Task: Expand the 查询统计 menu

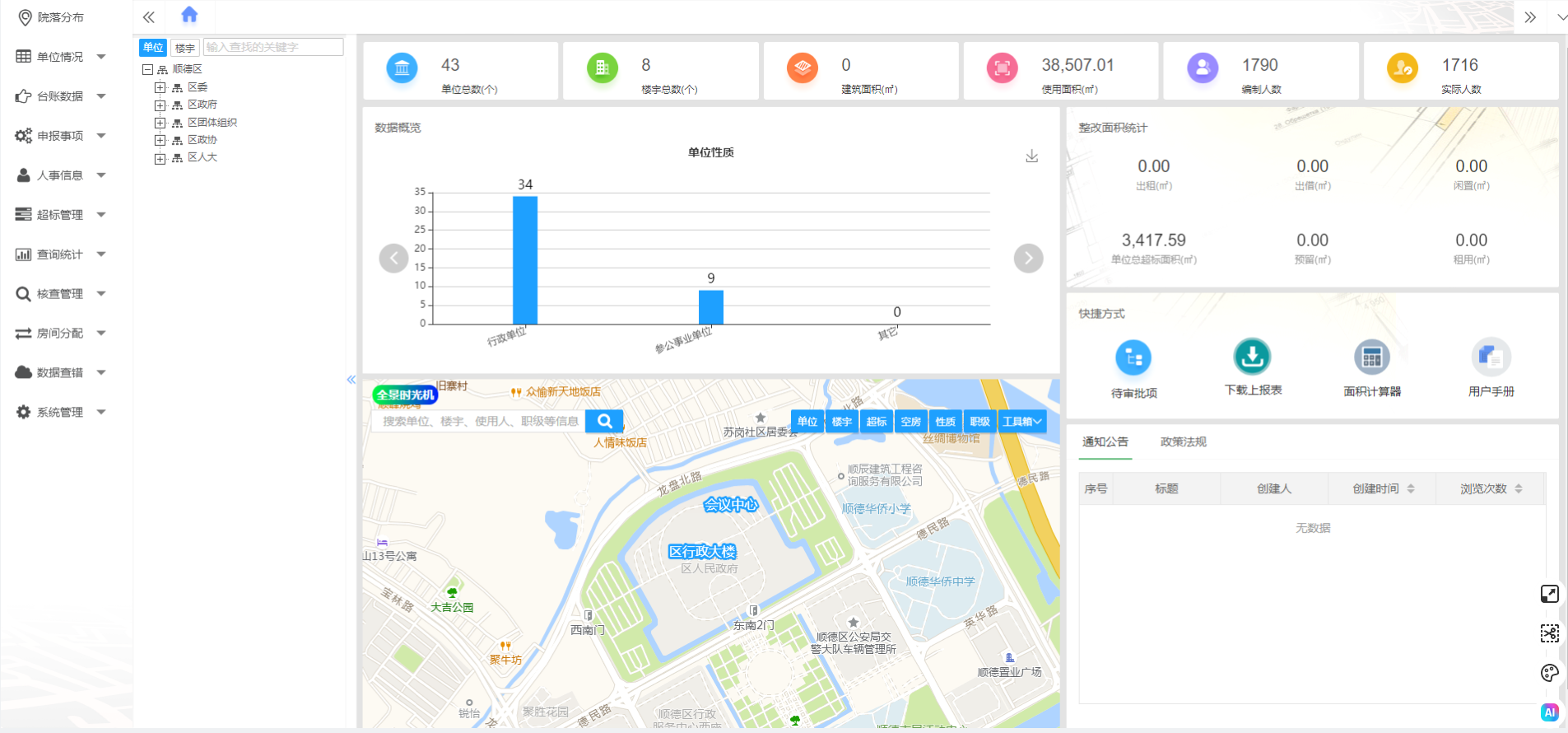Action: [x=61, y=254]
